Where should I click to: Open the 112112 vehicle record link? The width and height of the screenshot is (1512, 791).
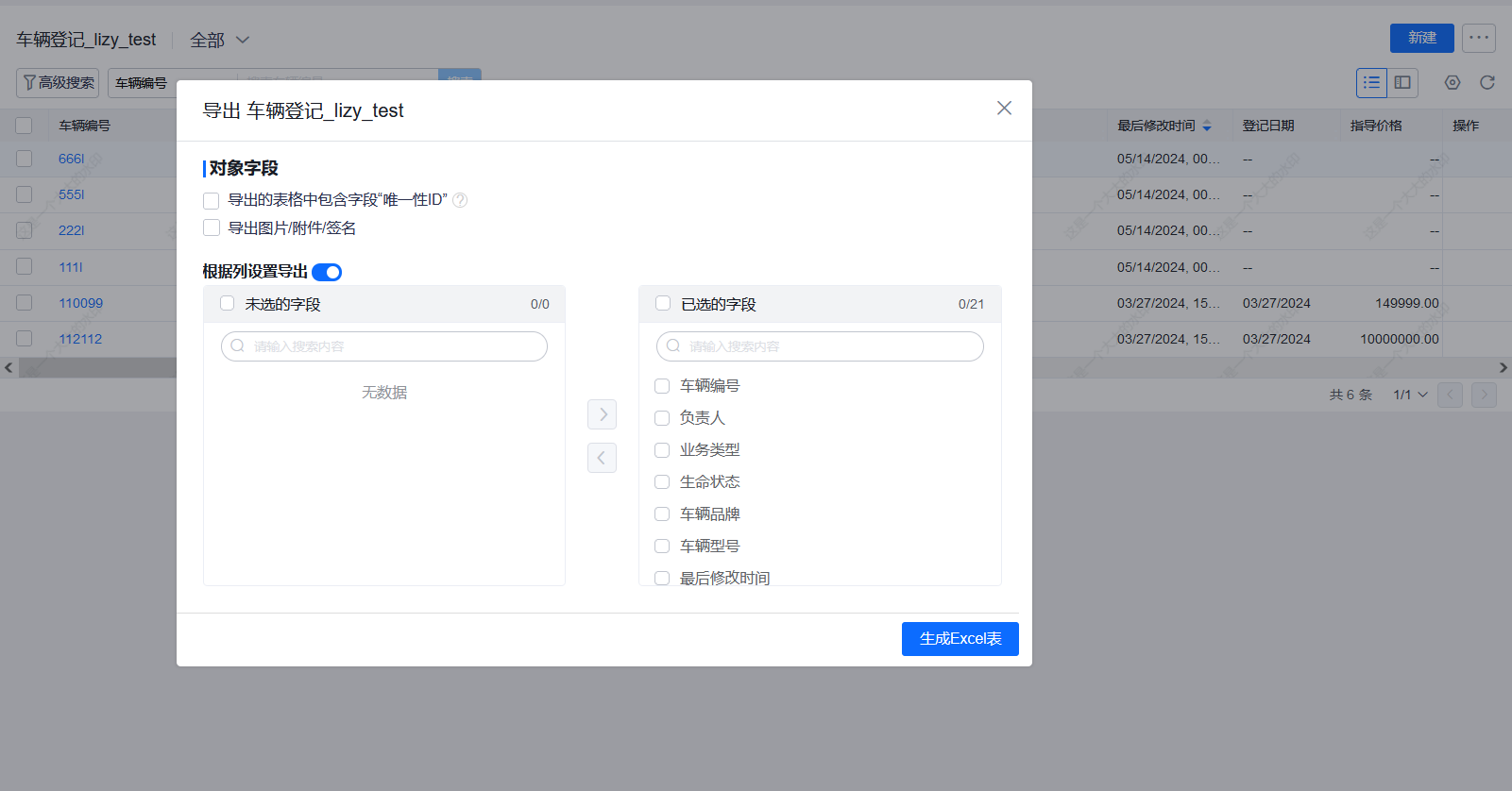(x=80, y=339)
